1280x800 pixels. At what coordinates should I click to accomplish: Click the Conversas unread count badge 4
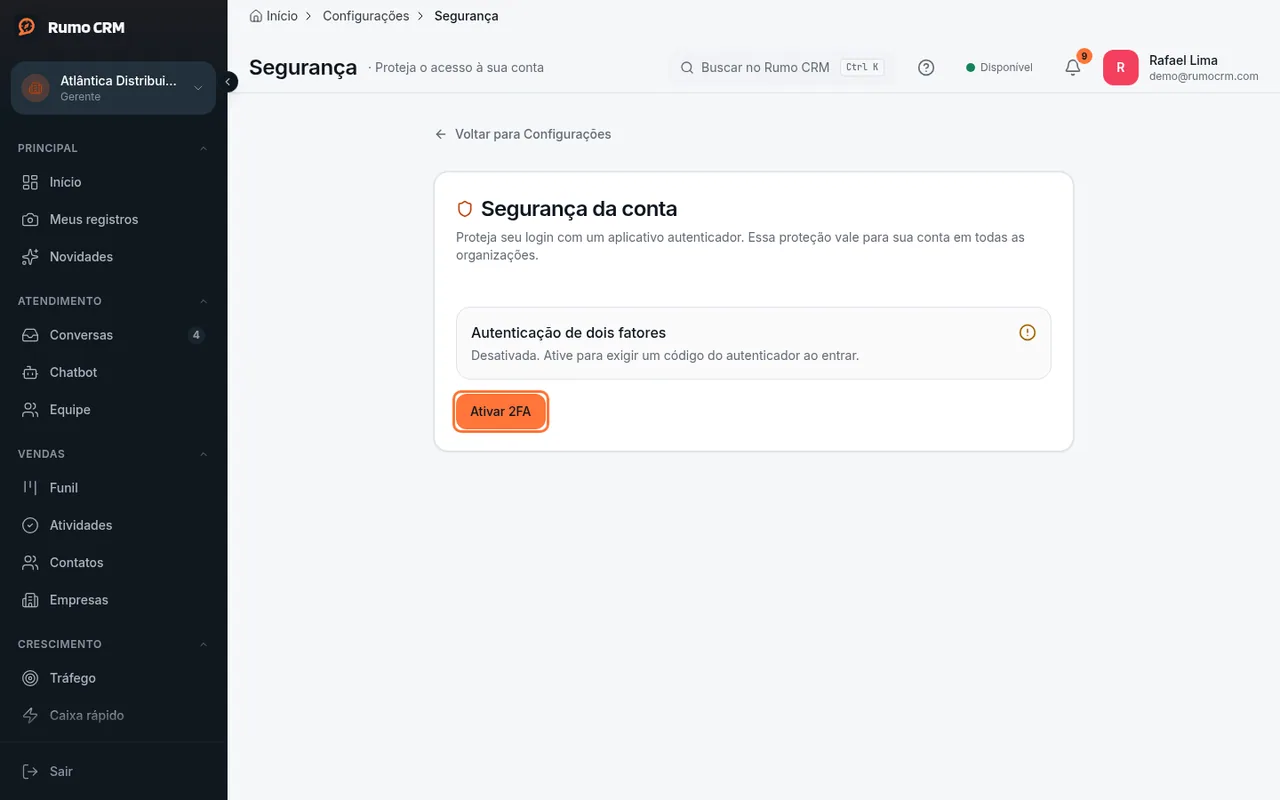tap(196, 335)
